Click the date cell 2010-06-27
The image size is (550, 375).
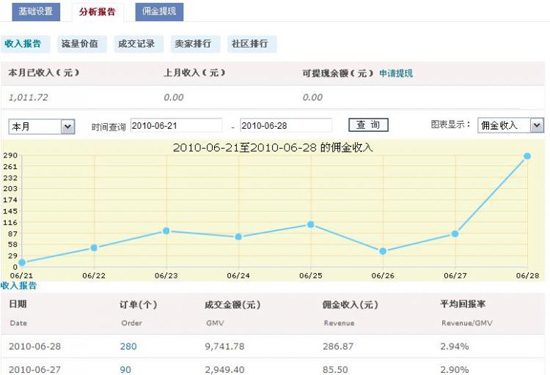pyautogui.click(x=35, y=370)
